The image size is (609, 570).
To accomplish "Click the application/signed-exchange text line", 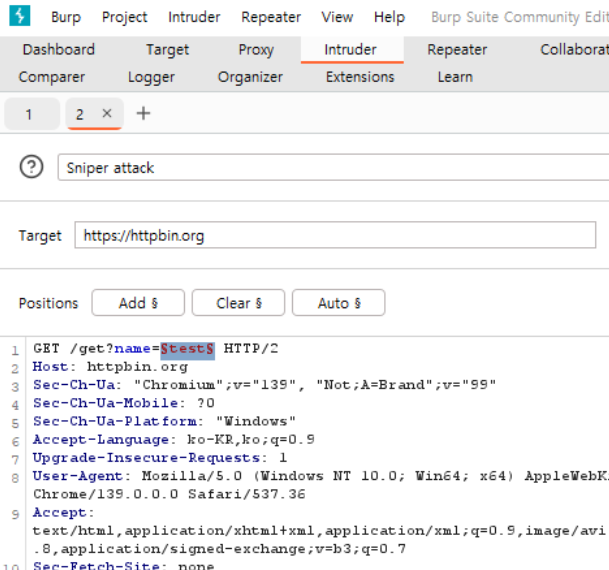I will click(219, 549).
